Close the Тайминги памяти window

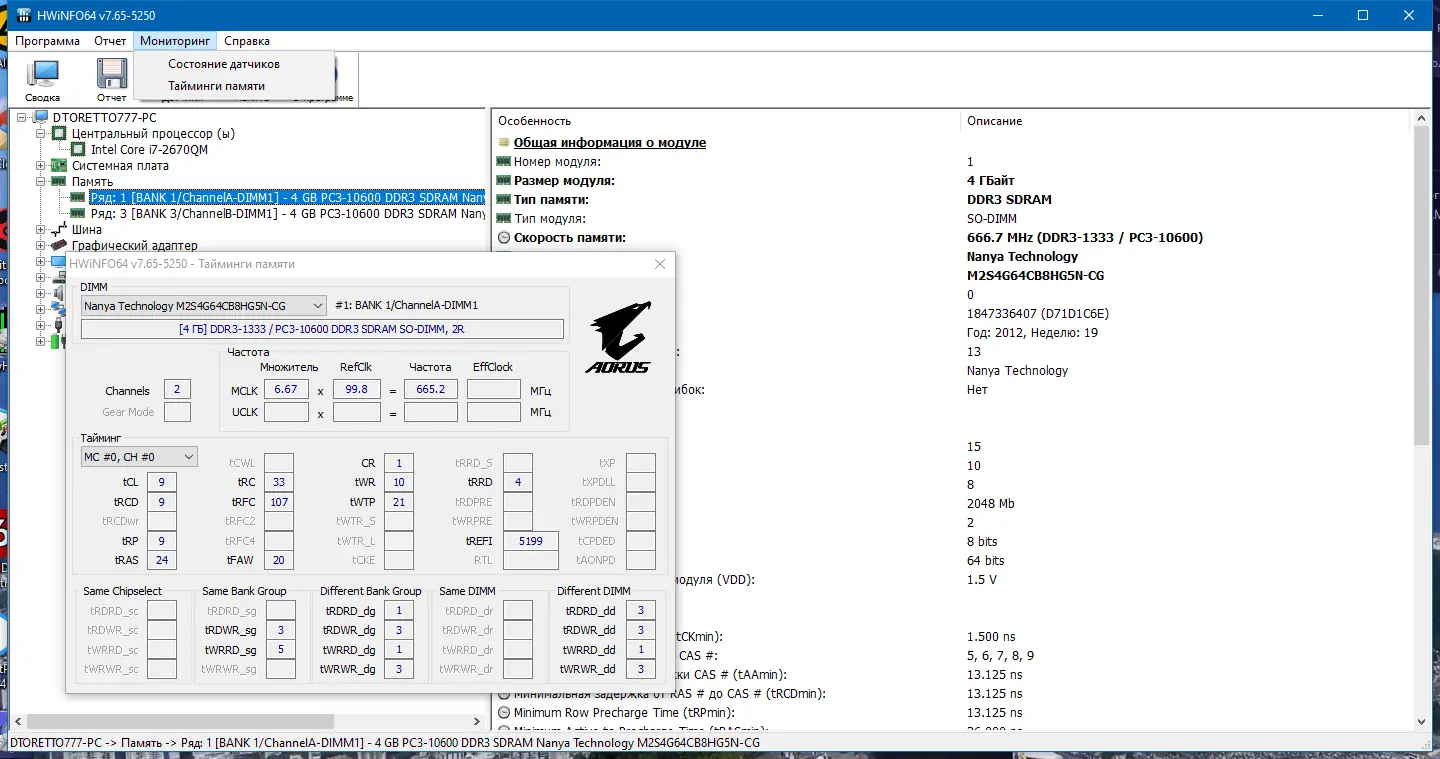tap(660, 264)
